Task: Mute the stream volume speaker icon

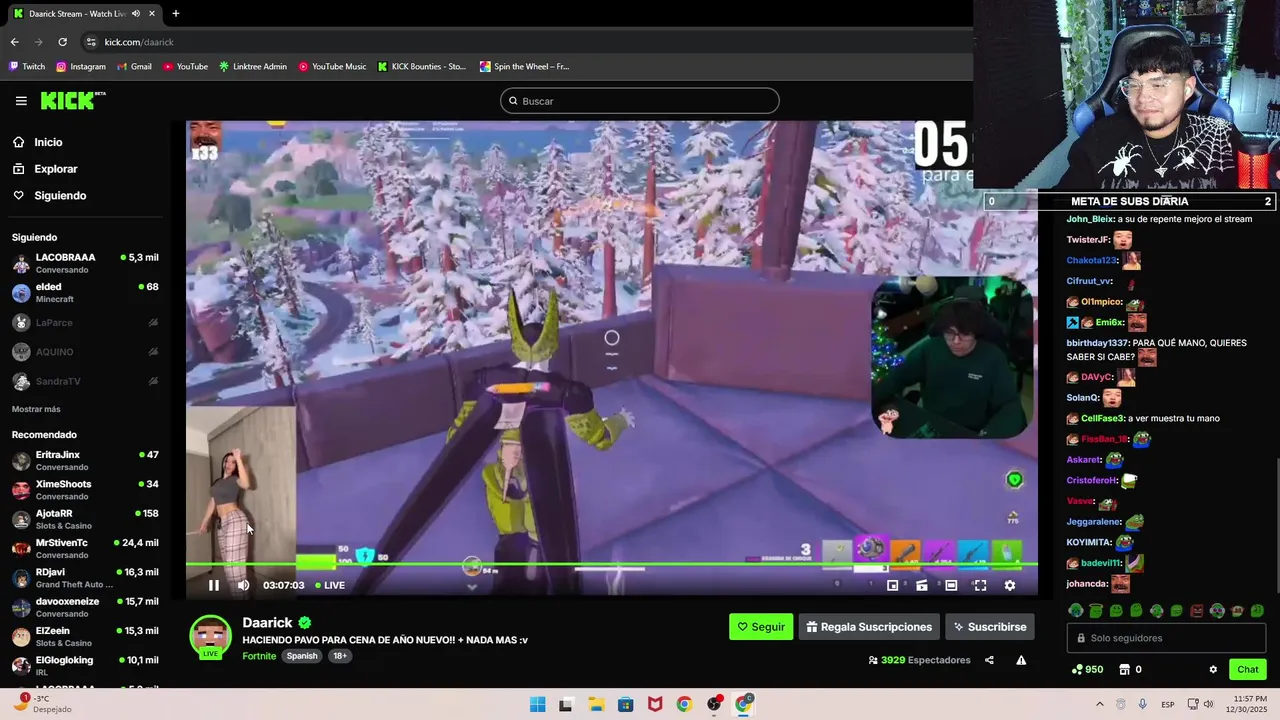Action: (x=243, y=585)
